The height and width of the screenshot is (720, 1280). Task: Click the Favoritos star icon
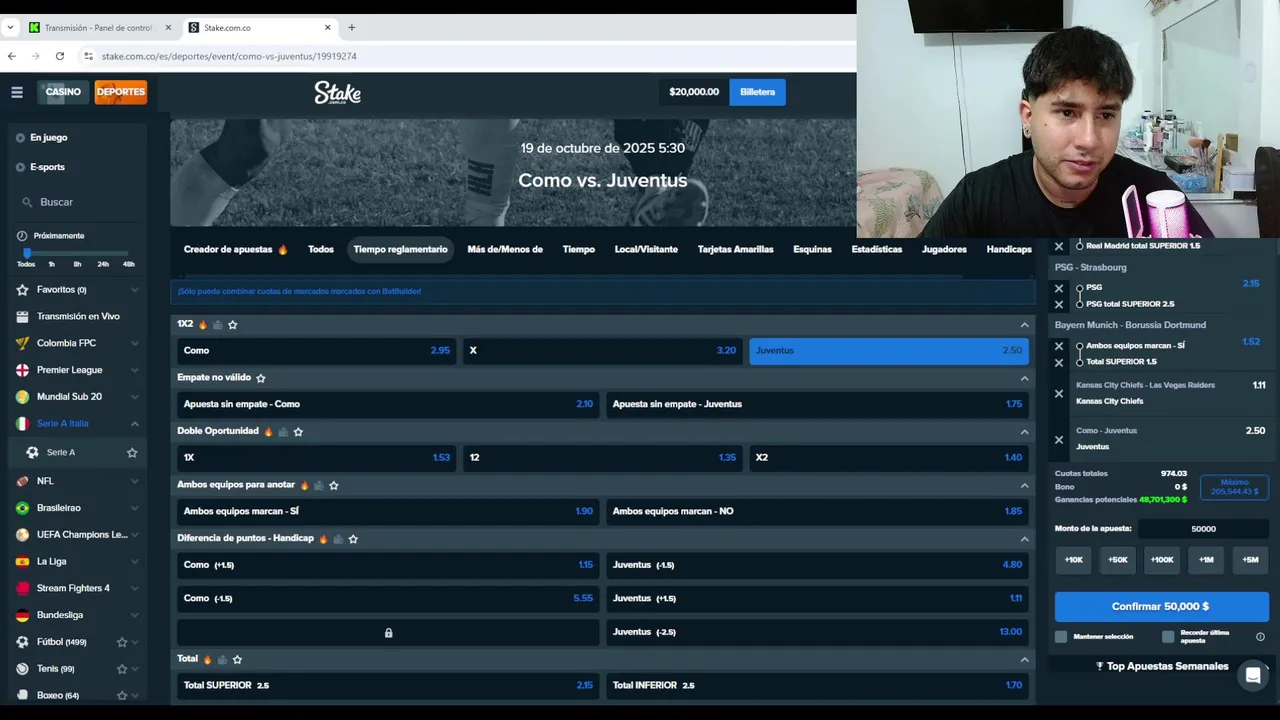(x=22, y=290)
